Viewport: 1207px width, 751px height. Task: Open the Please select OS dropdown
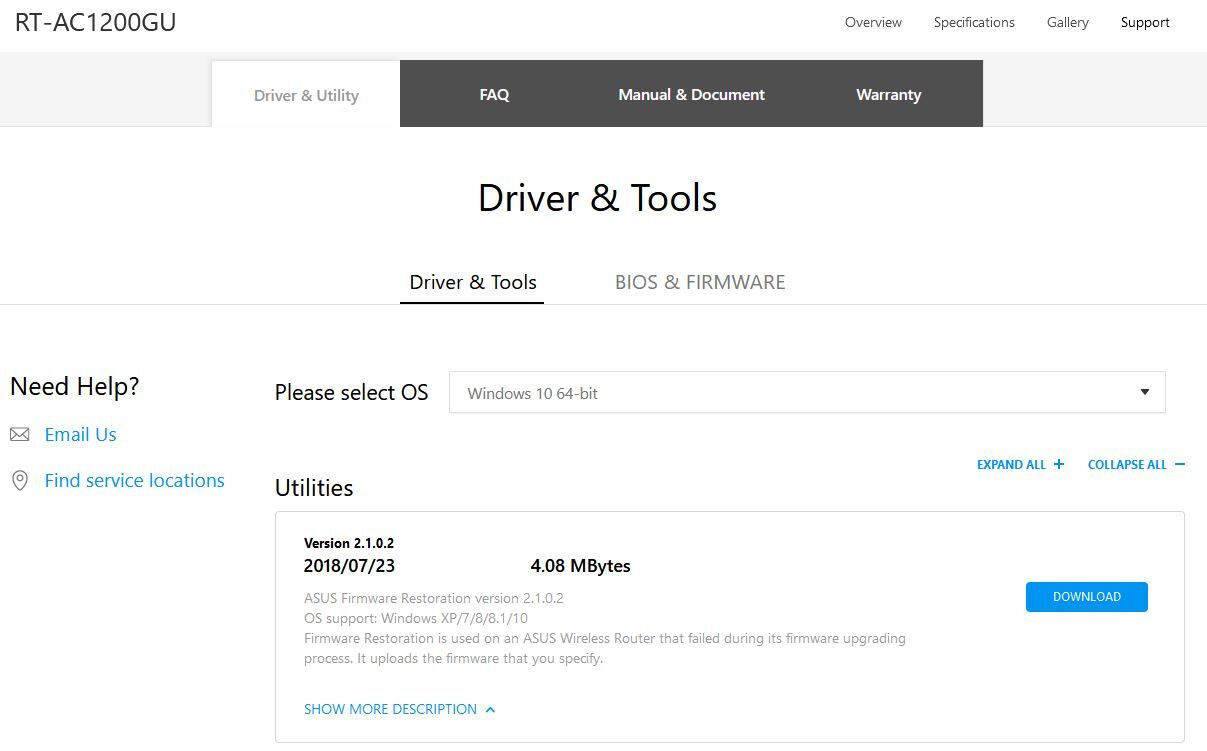807,393
